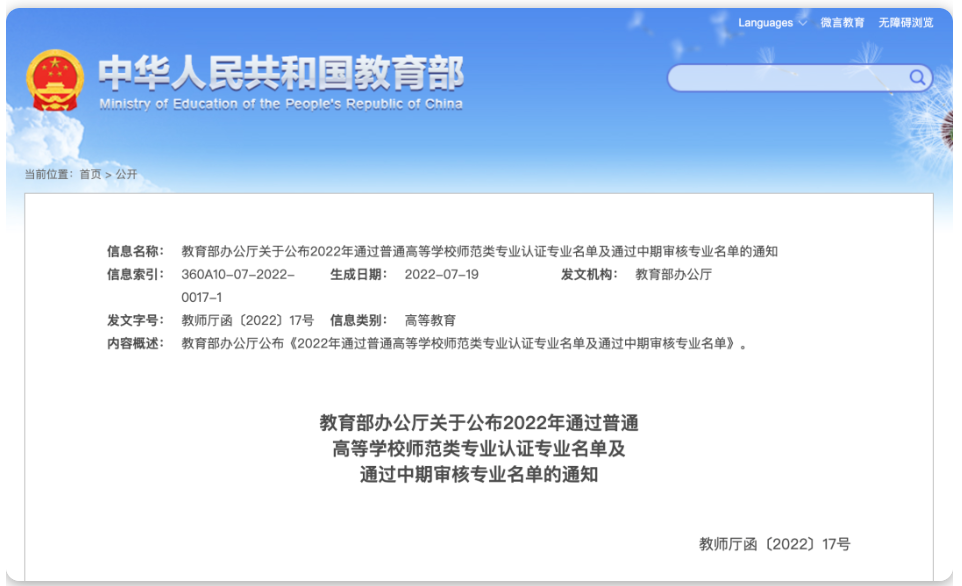Click the 发文字号 label
The image size is (962, 586).
[135, 320]
